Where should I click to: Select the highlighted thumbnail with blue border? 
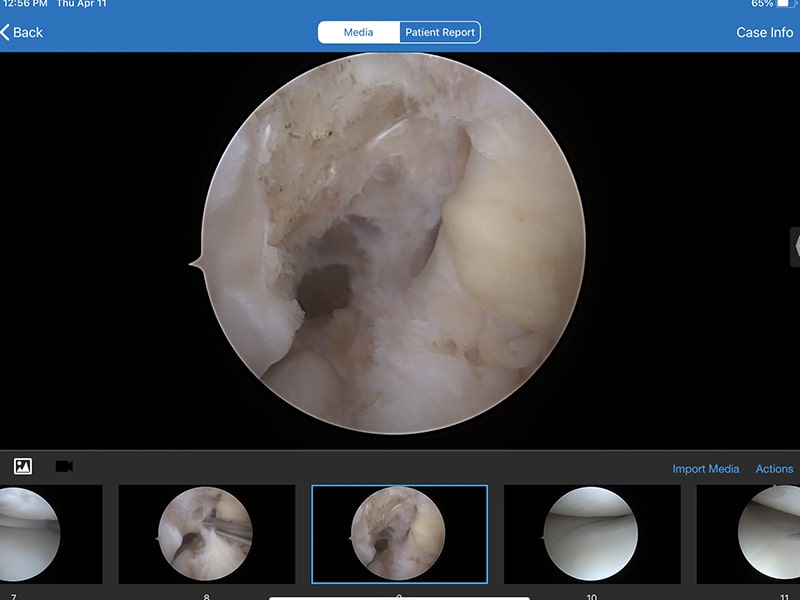[399, 534]
